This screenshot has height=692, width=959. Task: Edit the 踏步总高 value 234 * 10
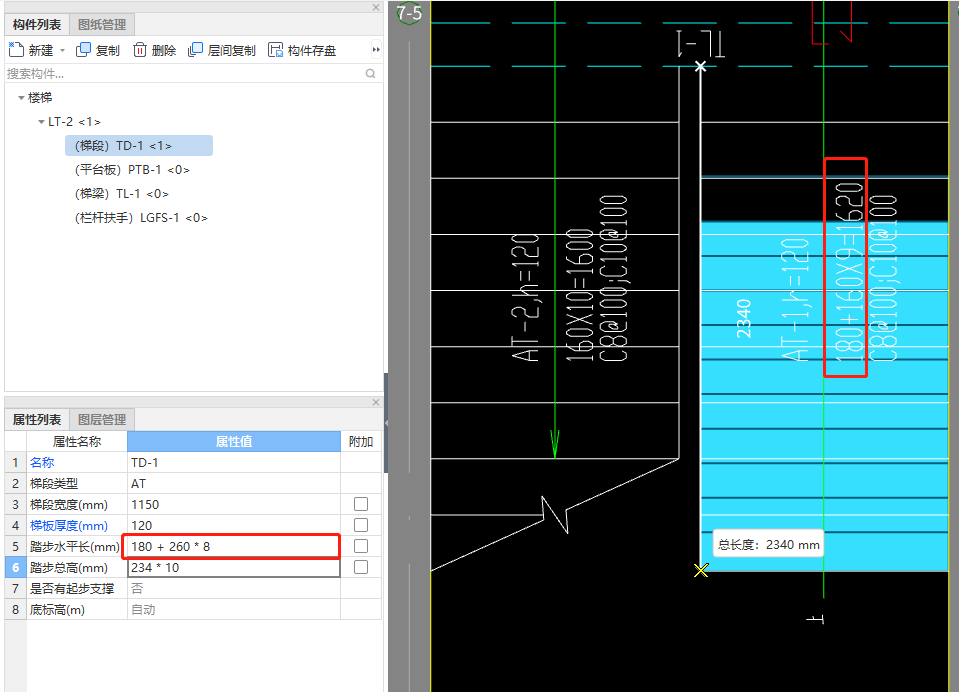pos(234,567)
